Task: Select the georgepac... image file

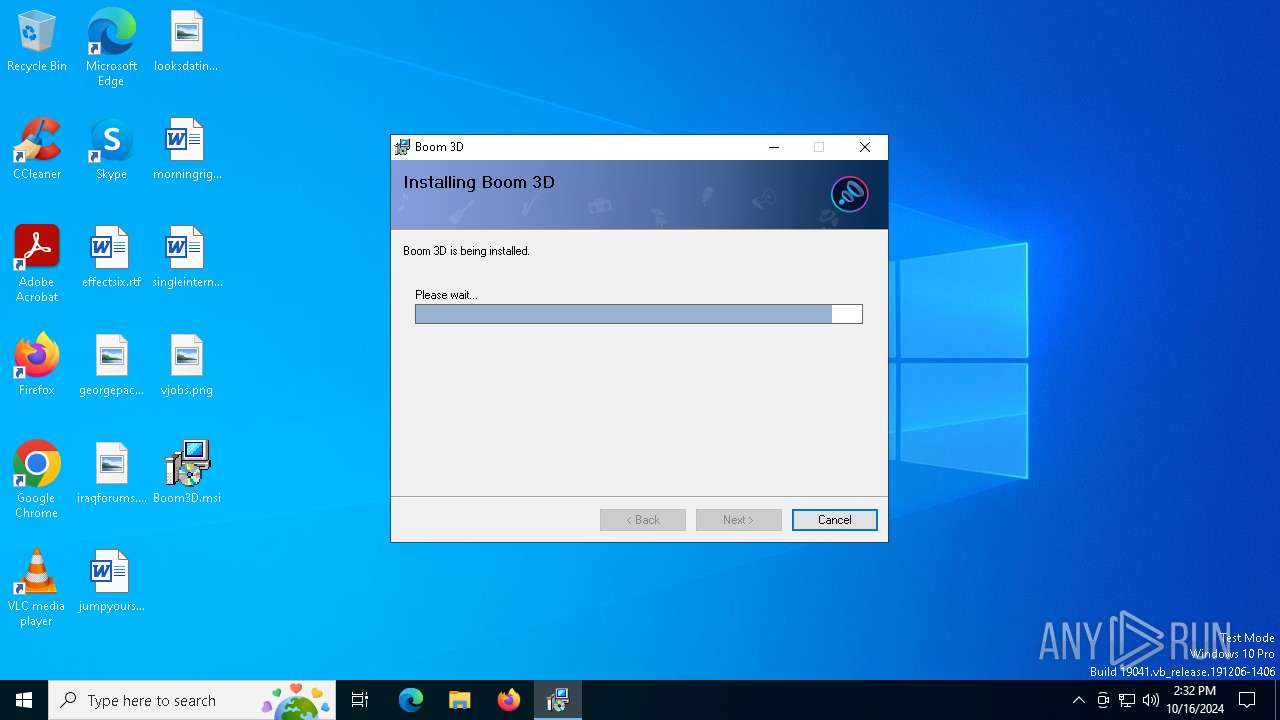Action: click(111, 366)
